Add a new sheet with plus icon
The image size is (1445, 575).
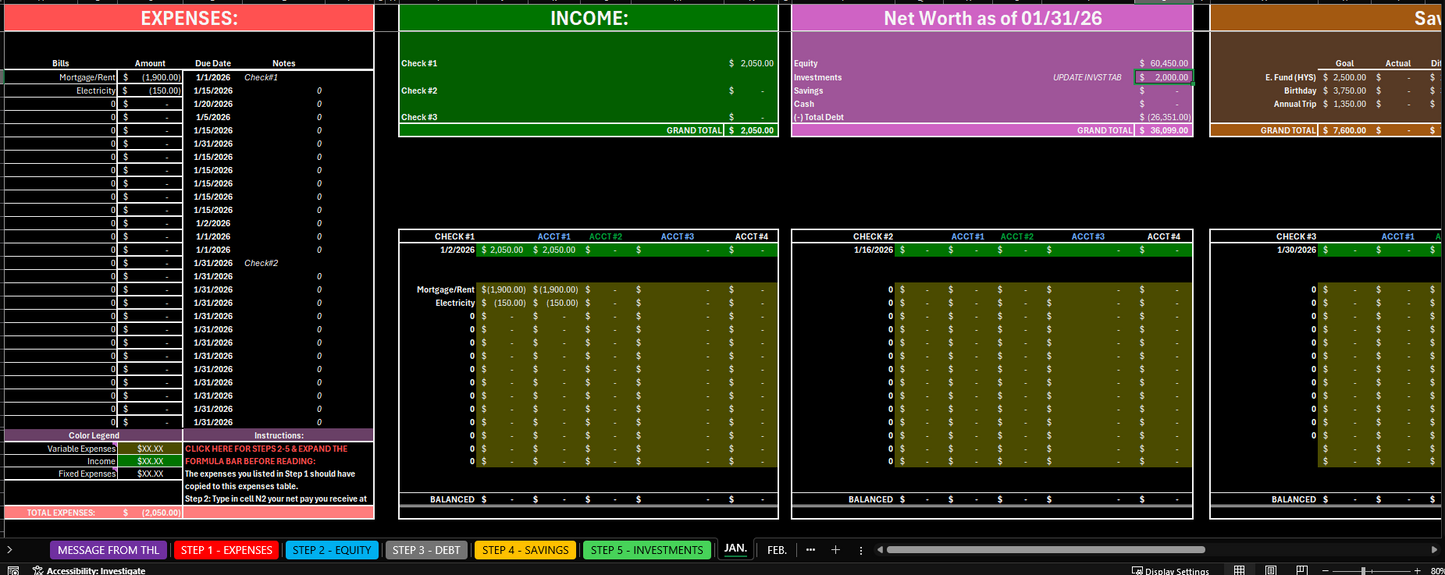(836, 550)
